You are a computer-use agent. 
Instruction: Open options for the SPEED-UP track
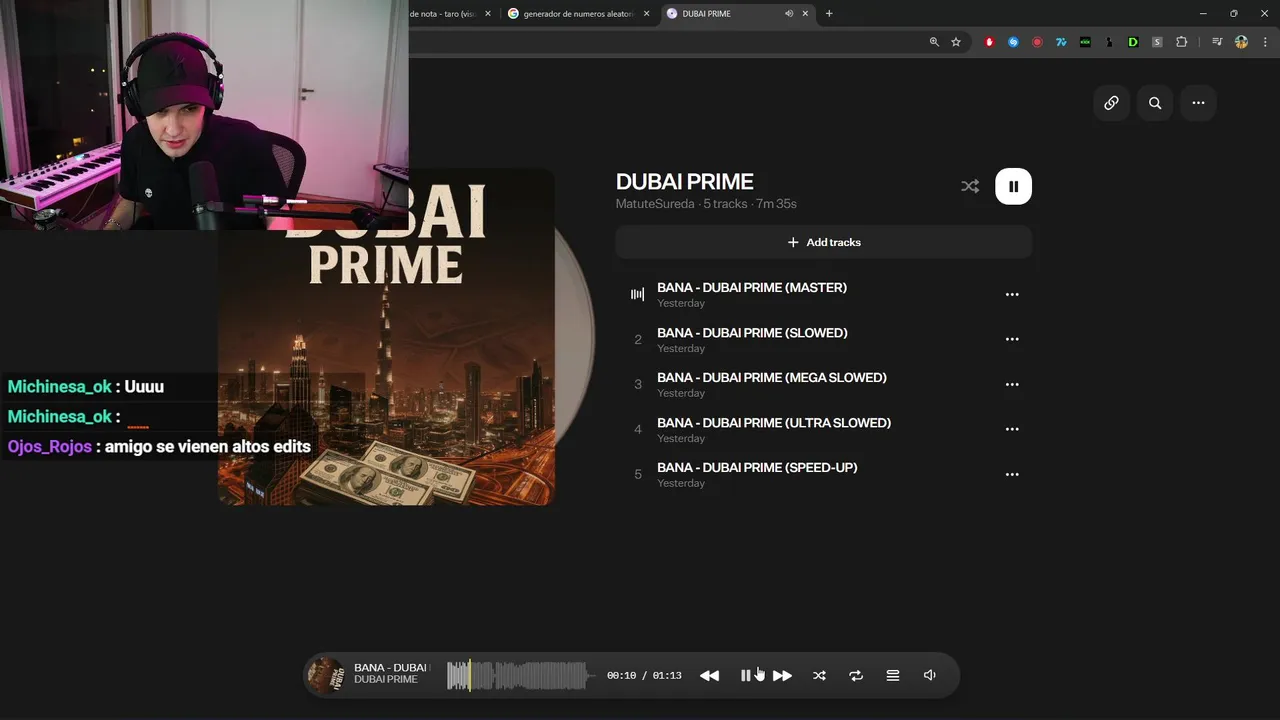[1012, 474]
